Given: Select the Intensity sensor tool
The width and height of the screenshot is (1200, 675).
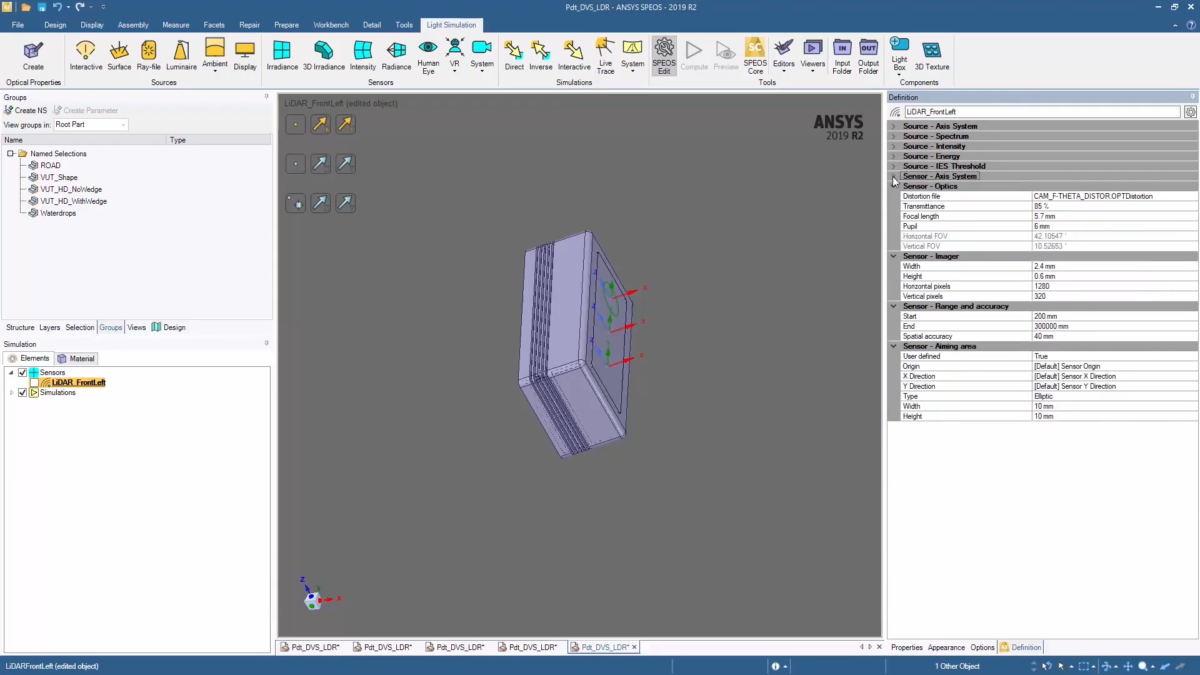Looking at the screenshot, I should pos(363,55).
